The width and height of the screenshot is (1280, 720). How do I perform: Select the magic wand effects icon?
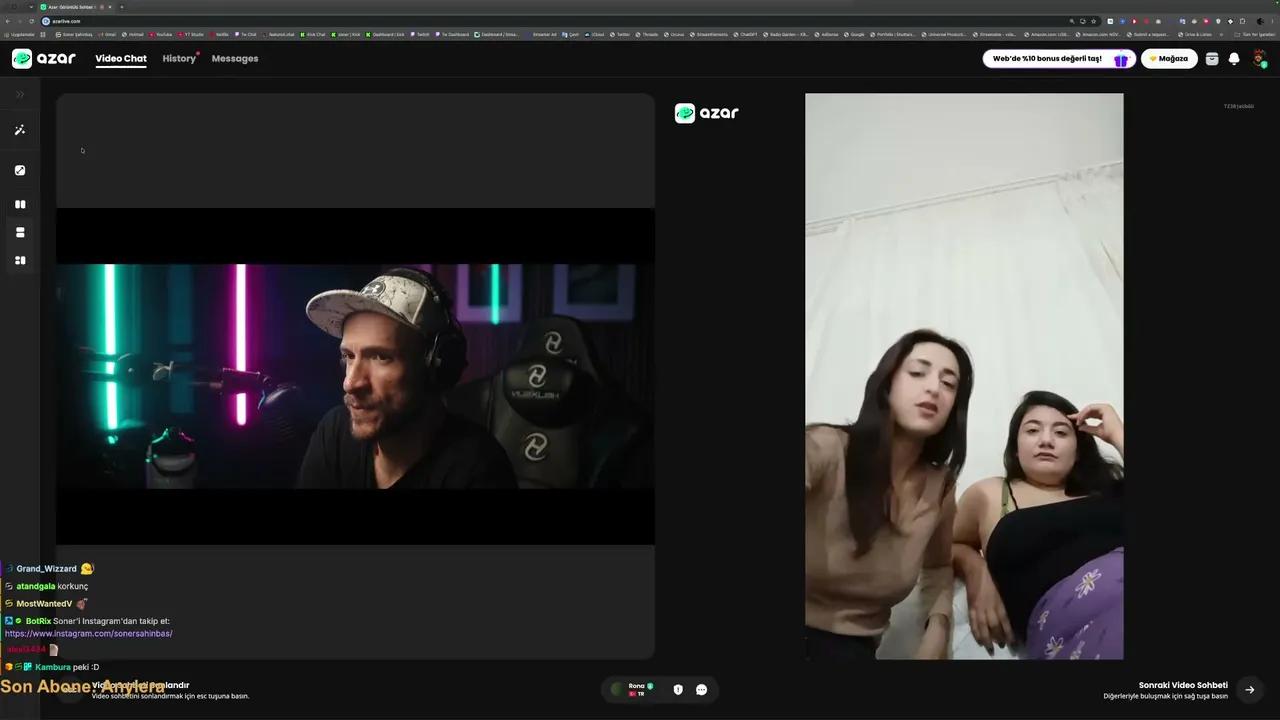coord(20,130)
